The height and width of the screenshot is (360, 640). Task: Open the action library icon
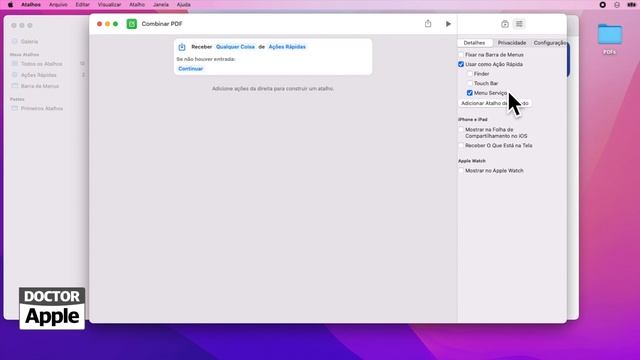504,24
